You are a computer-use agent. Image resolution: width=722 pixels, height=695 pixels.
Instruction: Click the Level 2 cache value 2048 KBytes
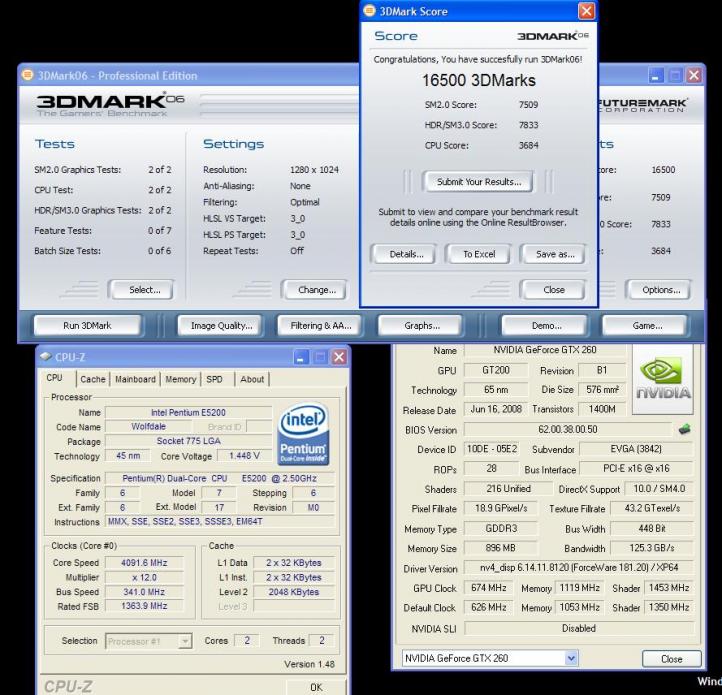click(294, 592)
